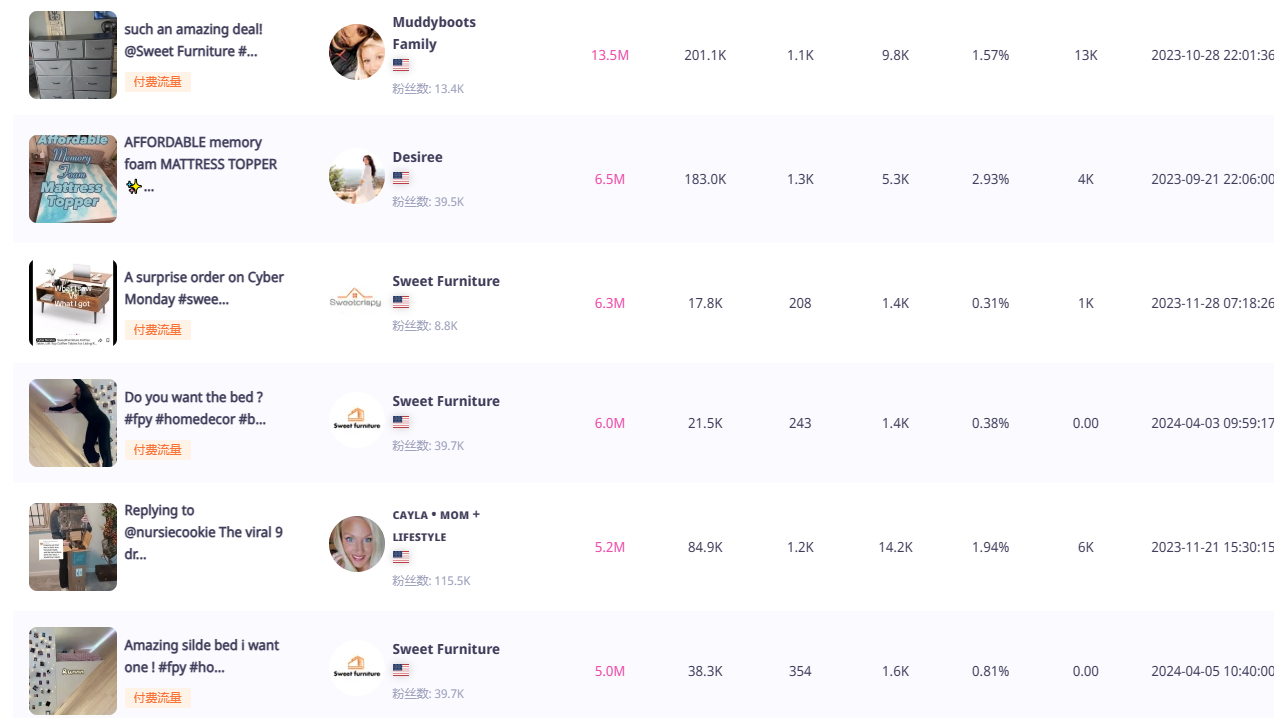Click the Cyber Monday coffee table thumbnail
This screenshot has width=1274, height=718.
pyautogui.click(x=73, y=303)
